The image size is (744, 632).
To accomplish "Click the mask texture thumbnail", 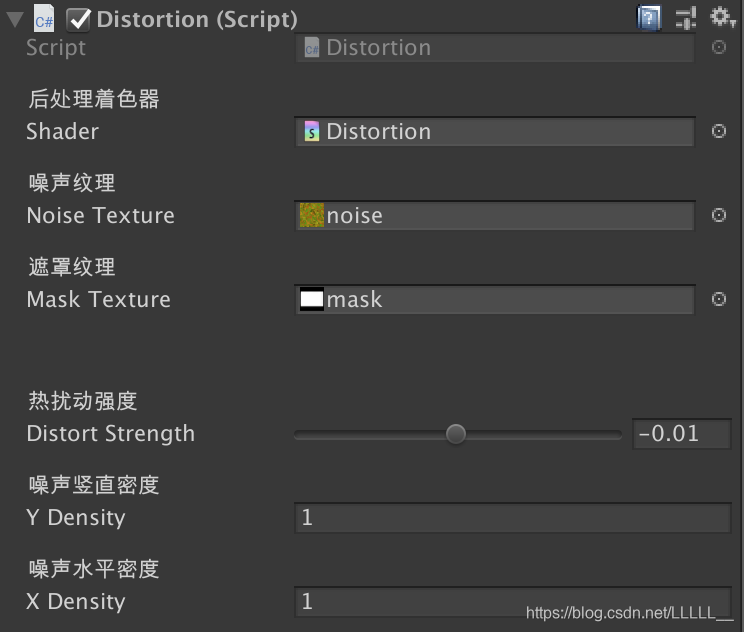I will point(312,299).
